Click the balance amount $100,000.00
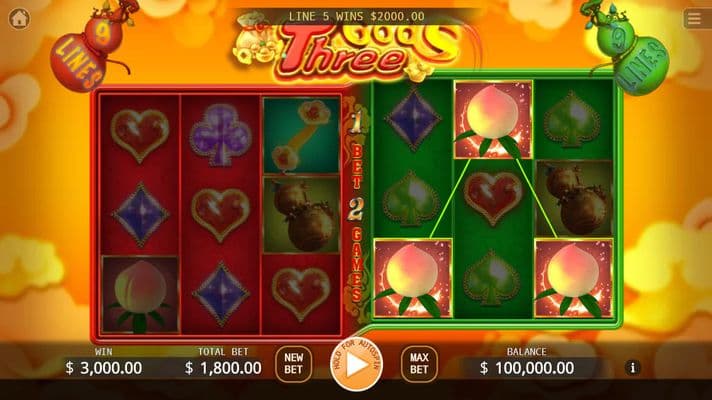712x400 pixels. click(527, 368)
